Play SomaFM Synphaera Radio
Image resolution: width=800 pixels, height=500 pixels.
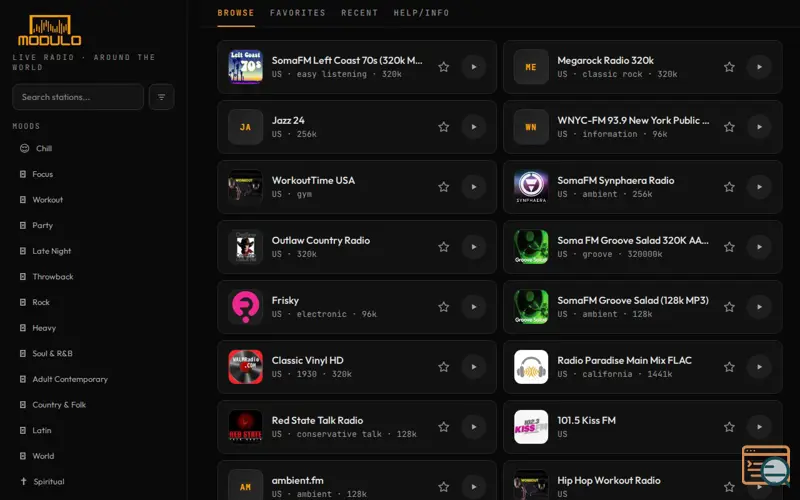[760, 187]
